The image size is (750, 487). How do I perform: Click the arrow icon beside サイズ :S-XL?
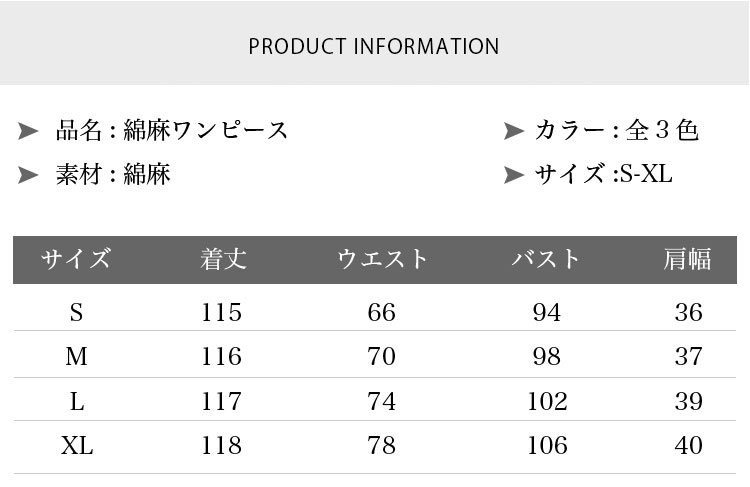pos(514,175)
